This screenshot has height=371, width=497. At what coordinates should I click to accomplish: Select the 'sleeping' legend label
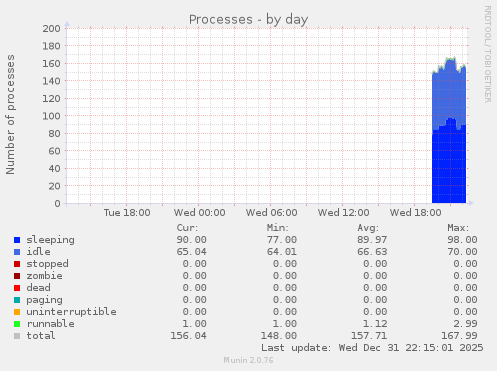point(50,240)
